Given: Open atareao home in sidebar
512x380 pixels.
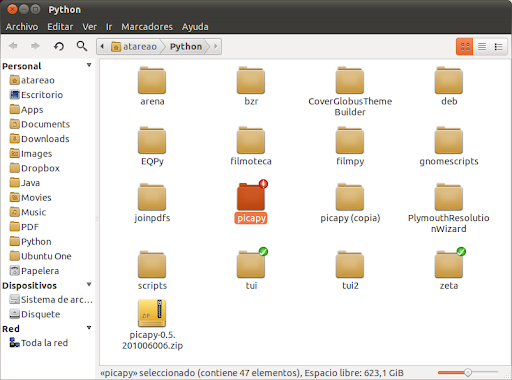Looking at the screenshot, I should coord(32,80).
